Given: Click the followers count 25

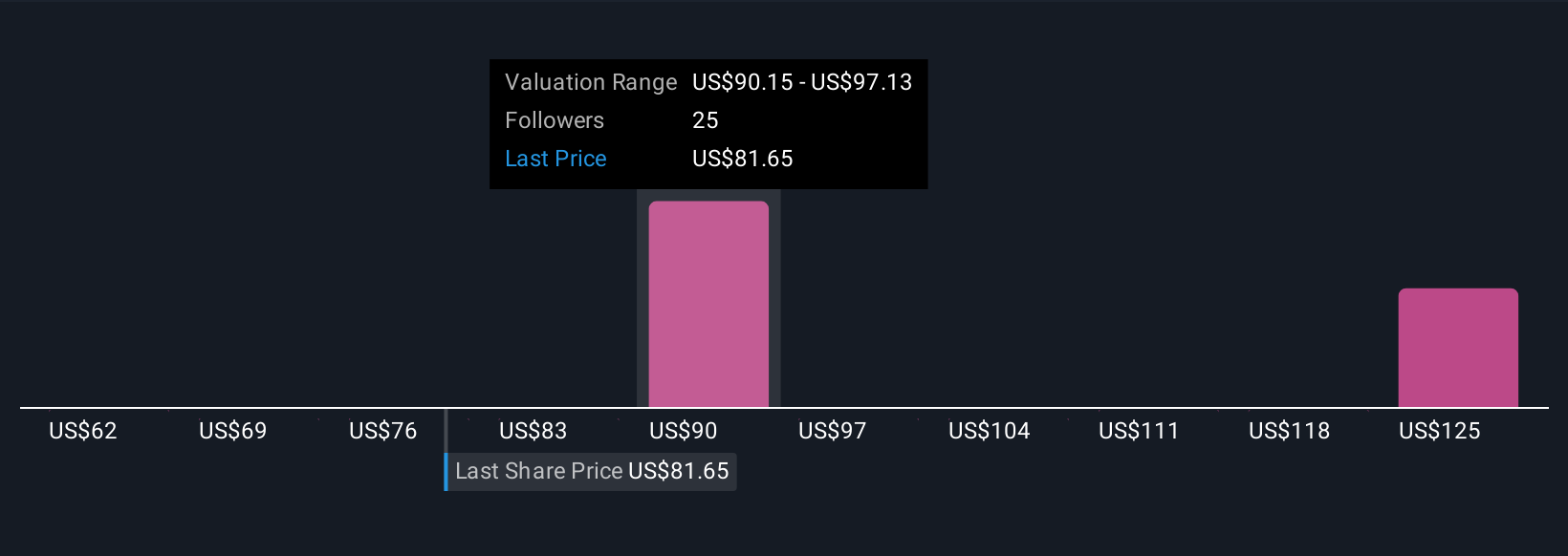Looking at the screenshot, I should pos(706,120).
